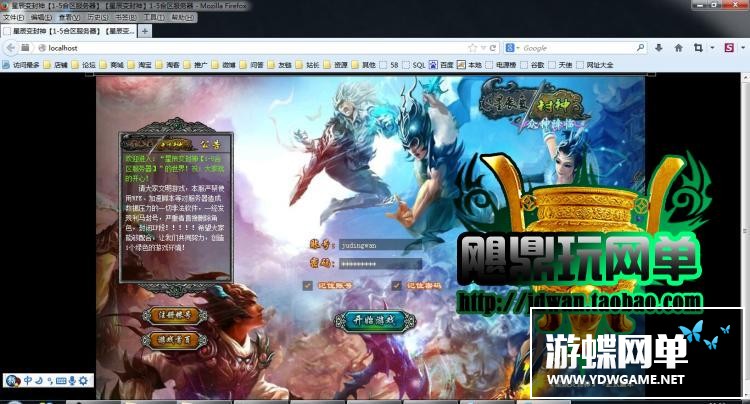Open the 资源 bookmark folder
Screen dimensions: 750x404
point(336,65)
